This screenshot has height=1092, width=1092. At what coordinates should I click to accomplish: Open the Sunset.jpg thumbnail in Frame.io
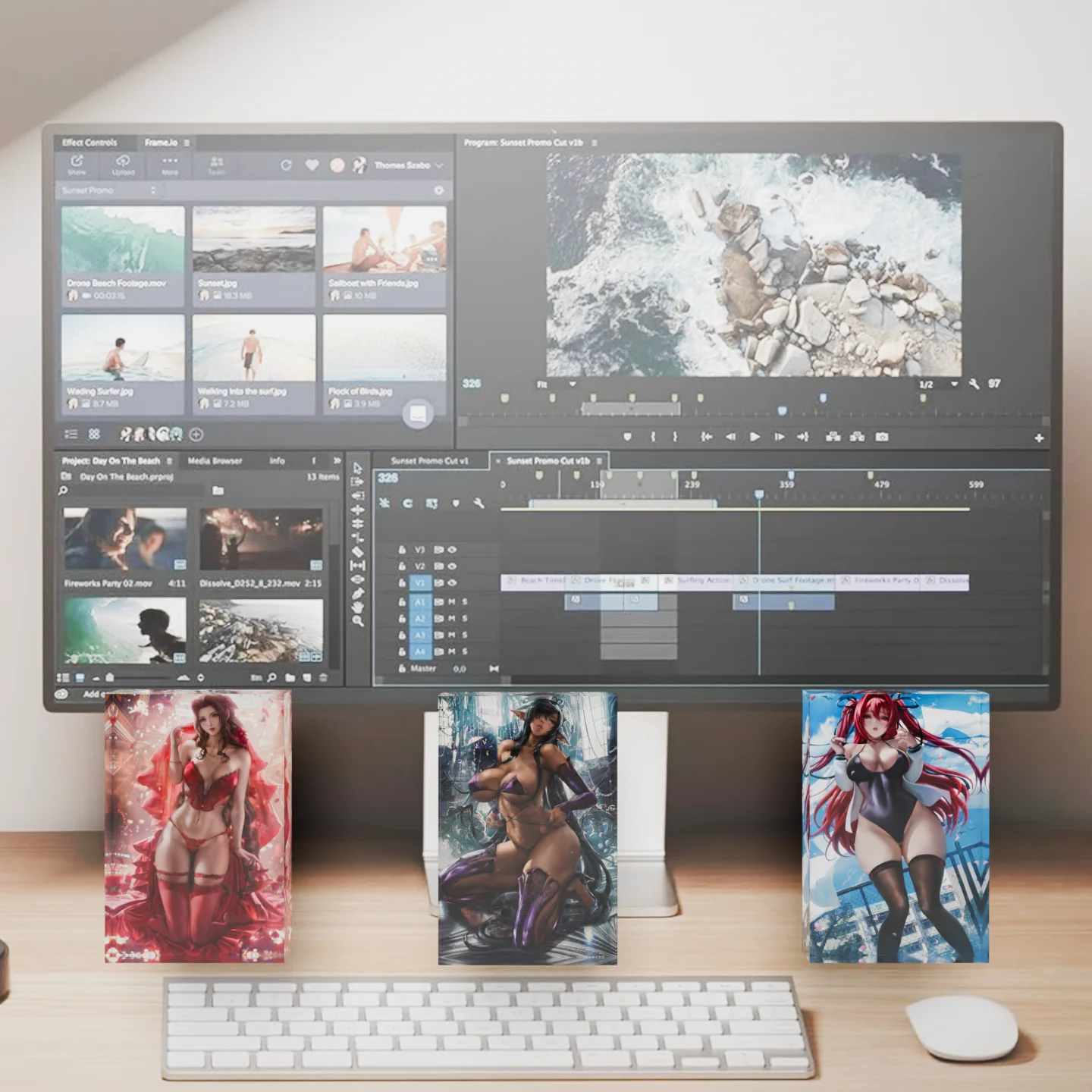tap(253, 239)
